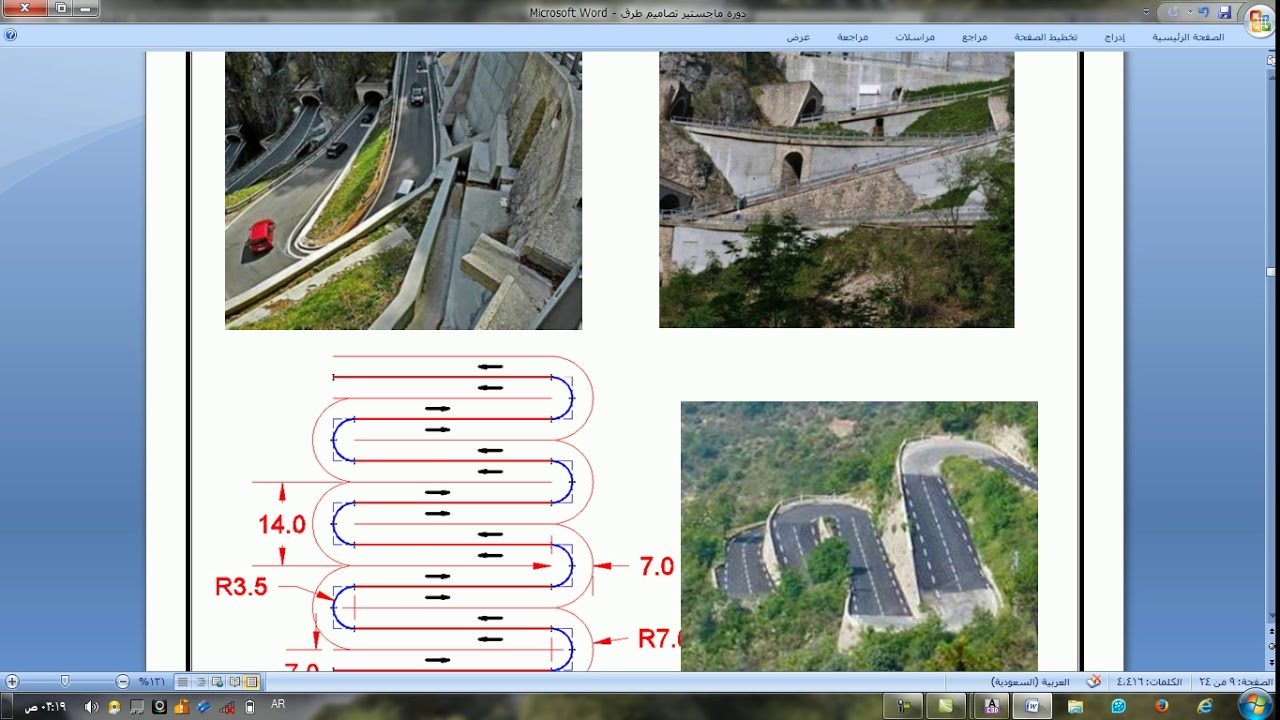Viewport: 1280px width, 720px height.
Task: Open word count from الكلمات status entry
Action: (1148, 682)
